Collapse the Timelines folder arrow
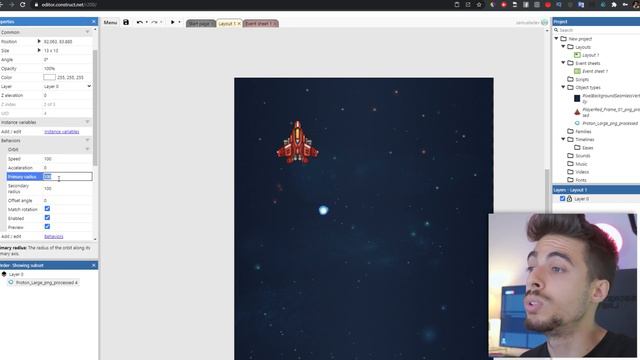 563,139
